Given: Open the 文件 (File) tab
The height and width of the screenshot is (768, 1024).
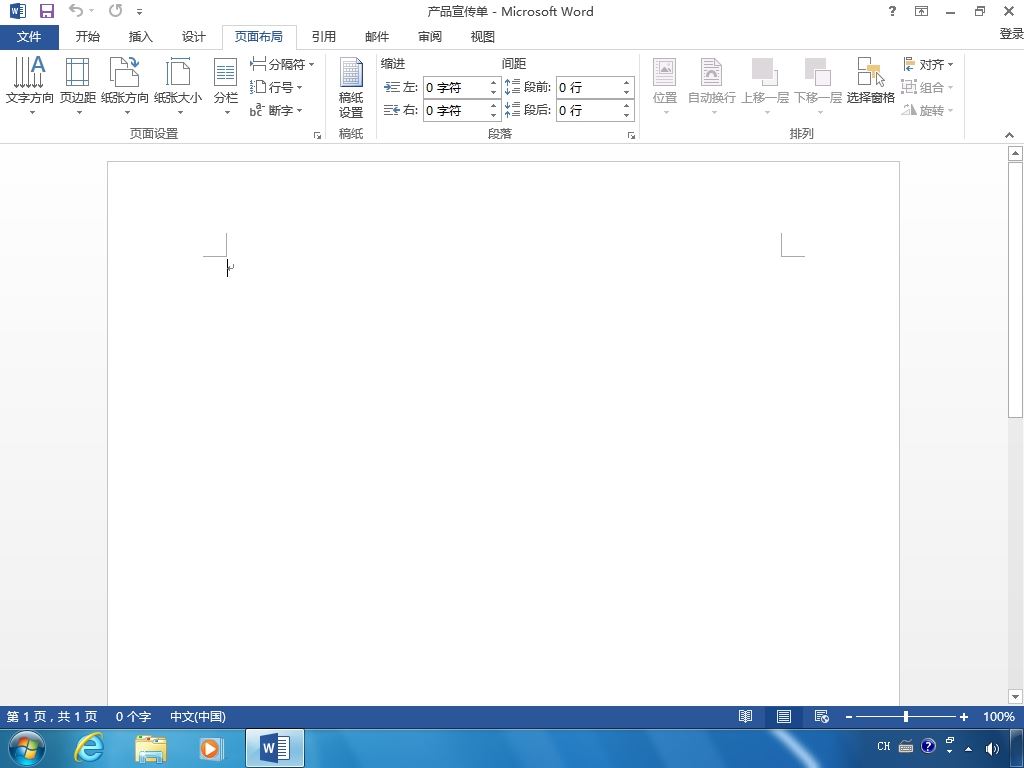Looking at the screenshot, I should point(29,37).
